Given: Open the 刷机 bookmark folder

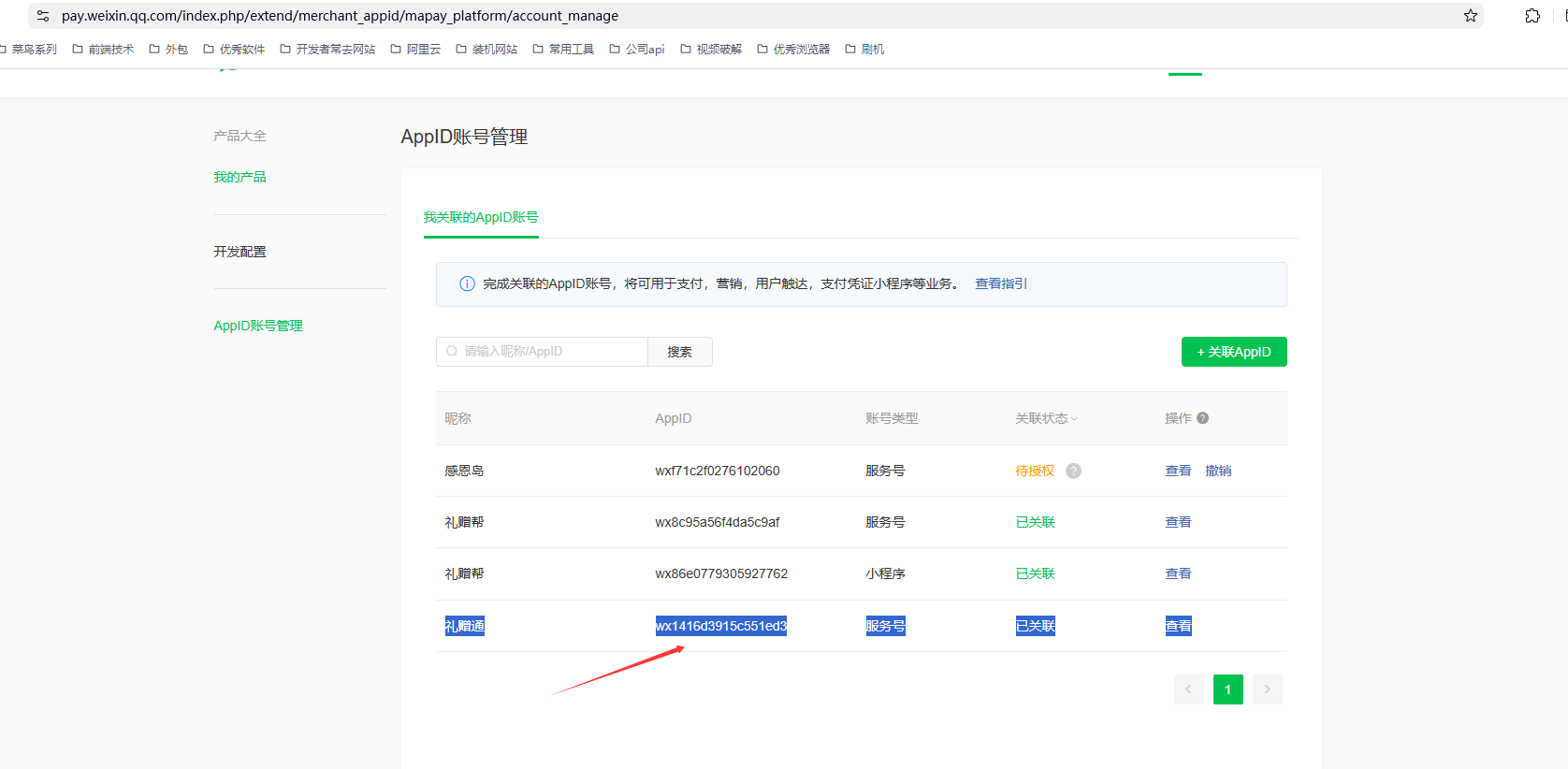Looking at the screenshot, I should click(x=864, y=50).
